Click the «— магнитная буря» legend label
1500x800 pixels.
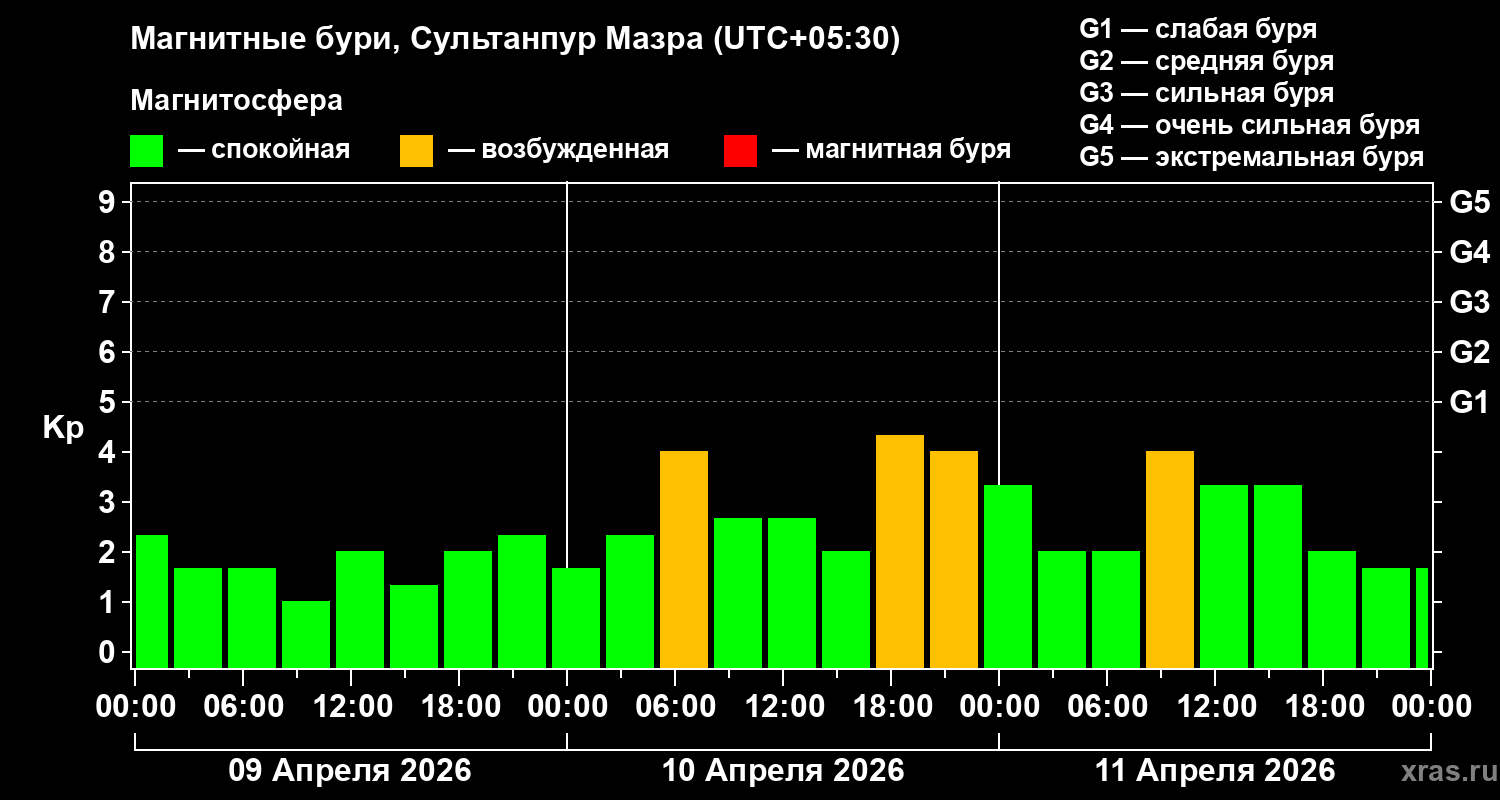pyautogui.click(x=891, y=150)
